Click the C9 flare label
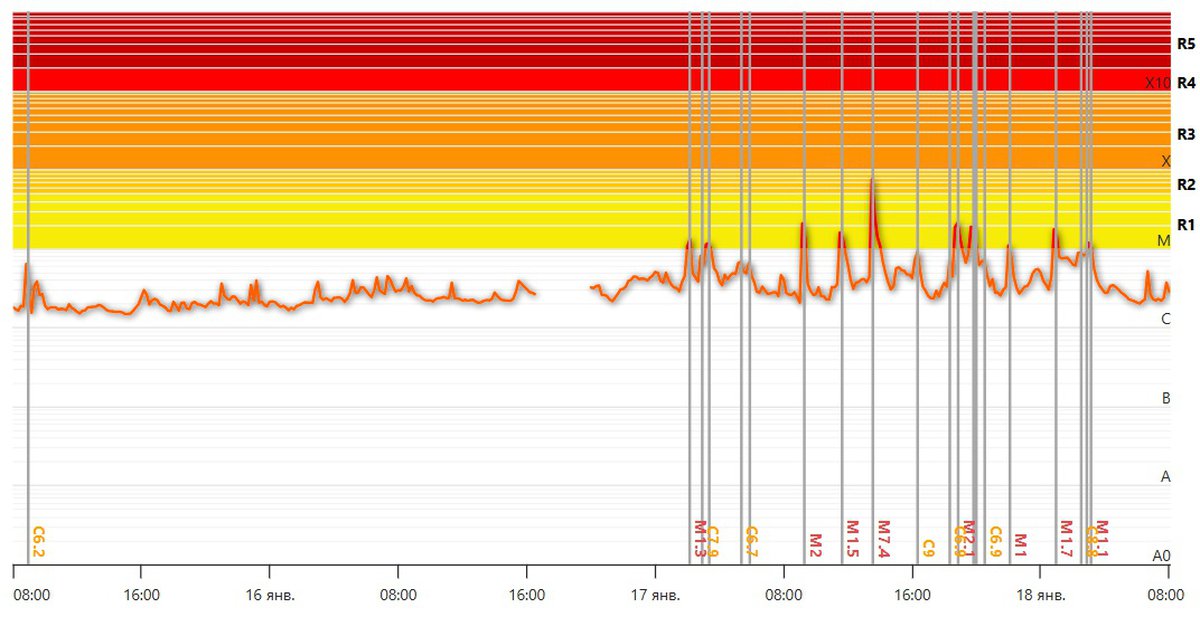 point(929,548)
